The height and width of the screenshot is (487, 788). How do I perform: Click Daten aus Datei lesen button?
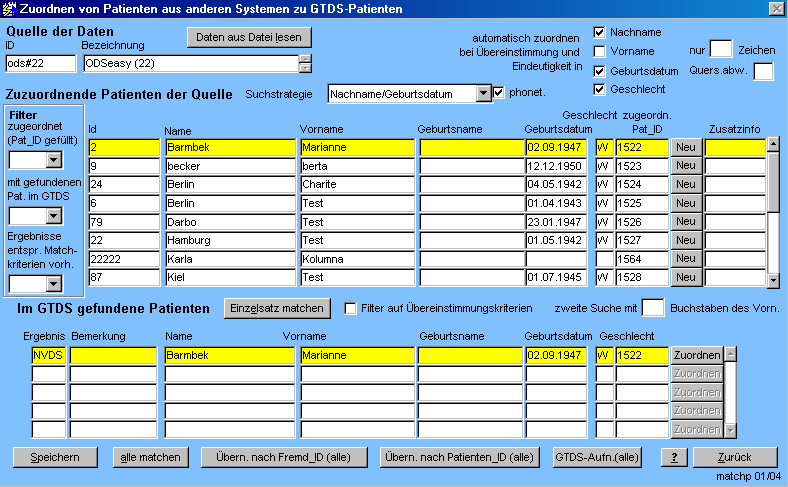pyautogui.click(x=249, y=37)
